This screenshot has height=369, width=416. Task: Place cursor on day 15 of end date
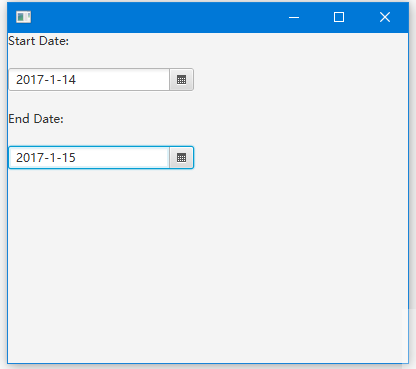(x=69, y=158)
